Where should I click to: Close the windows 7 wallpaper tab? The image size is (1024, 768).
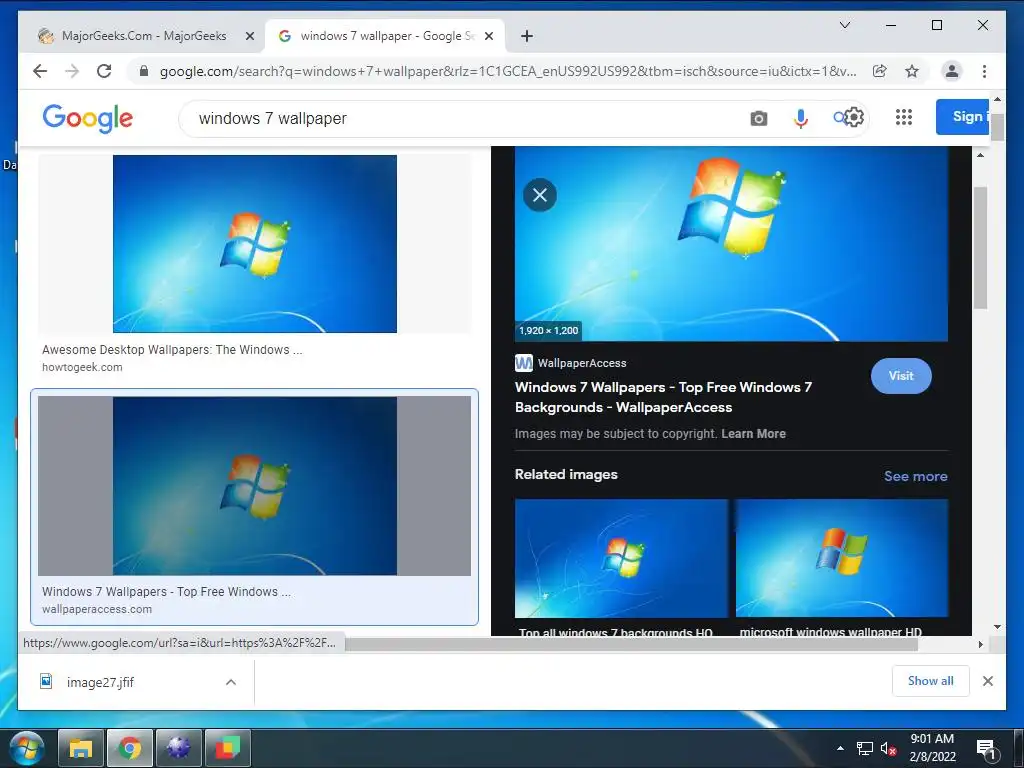click(x=488, y=36)
